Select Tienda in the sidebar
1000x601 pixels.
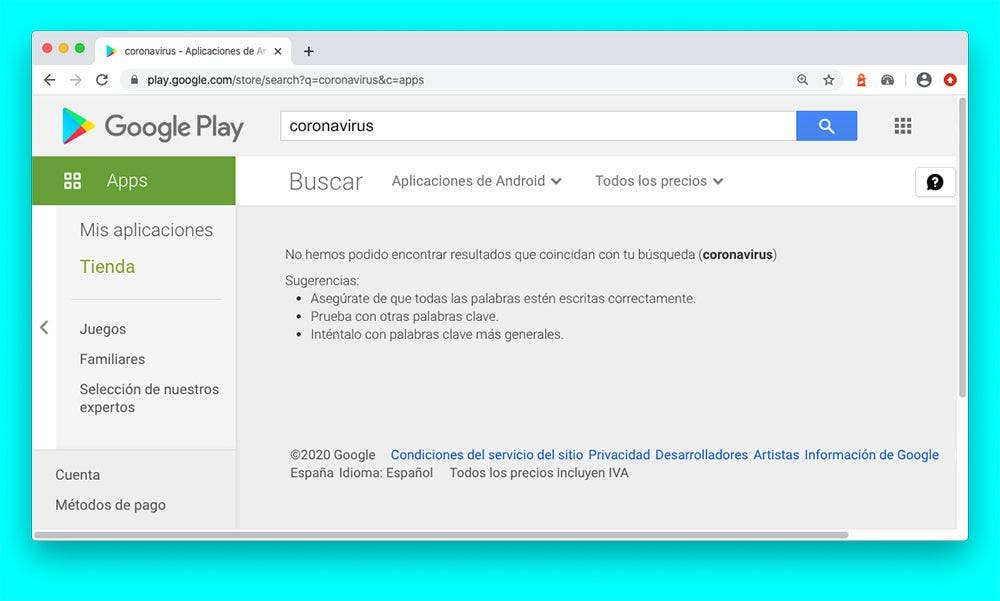point(107,266)
